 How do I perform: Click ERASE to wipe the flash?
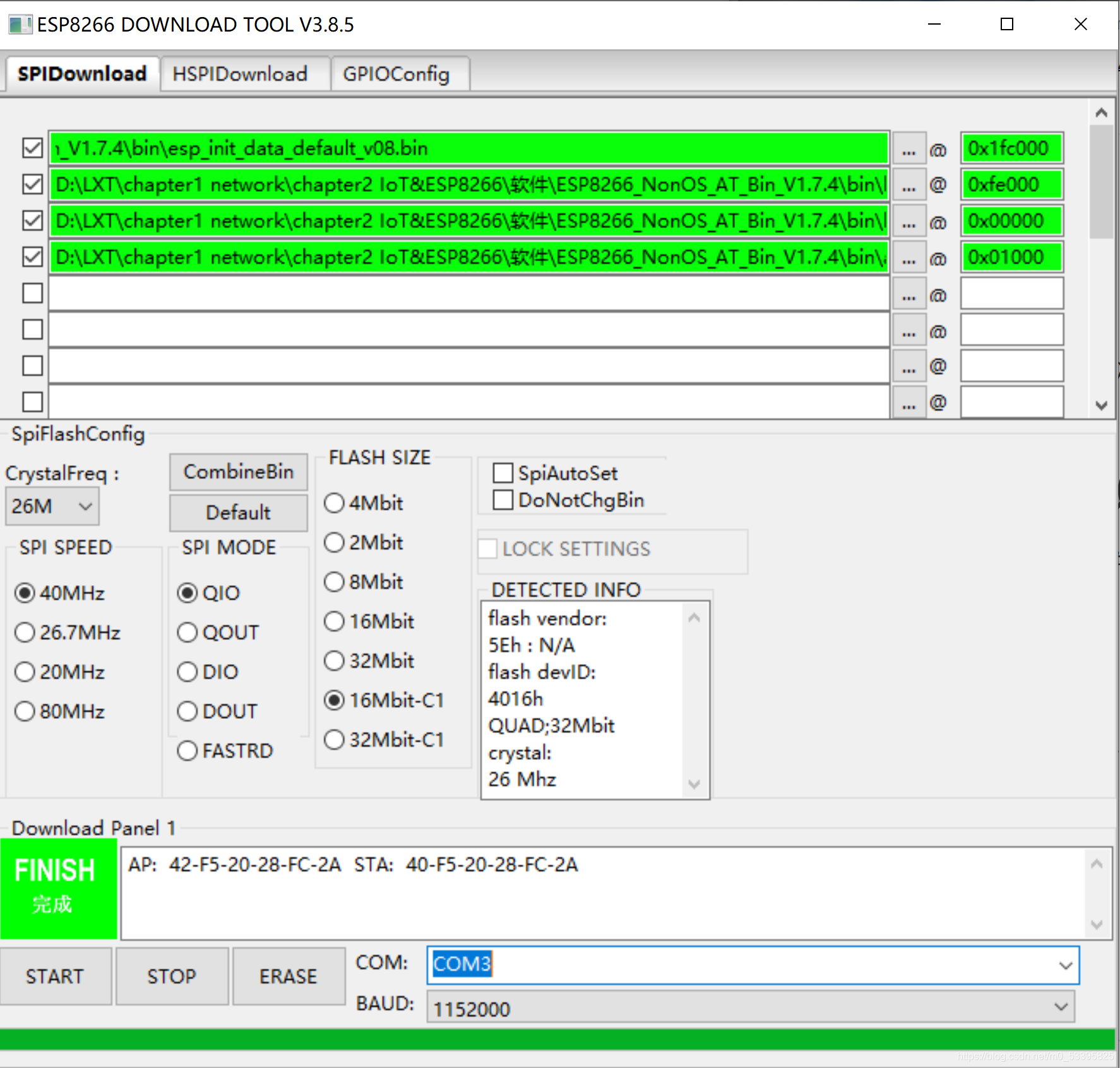pos(288,976)
